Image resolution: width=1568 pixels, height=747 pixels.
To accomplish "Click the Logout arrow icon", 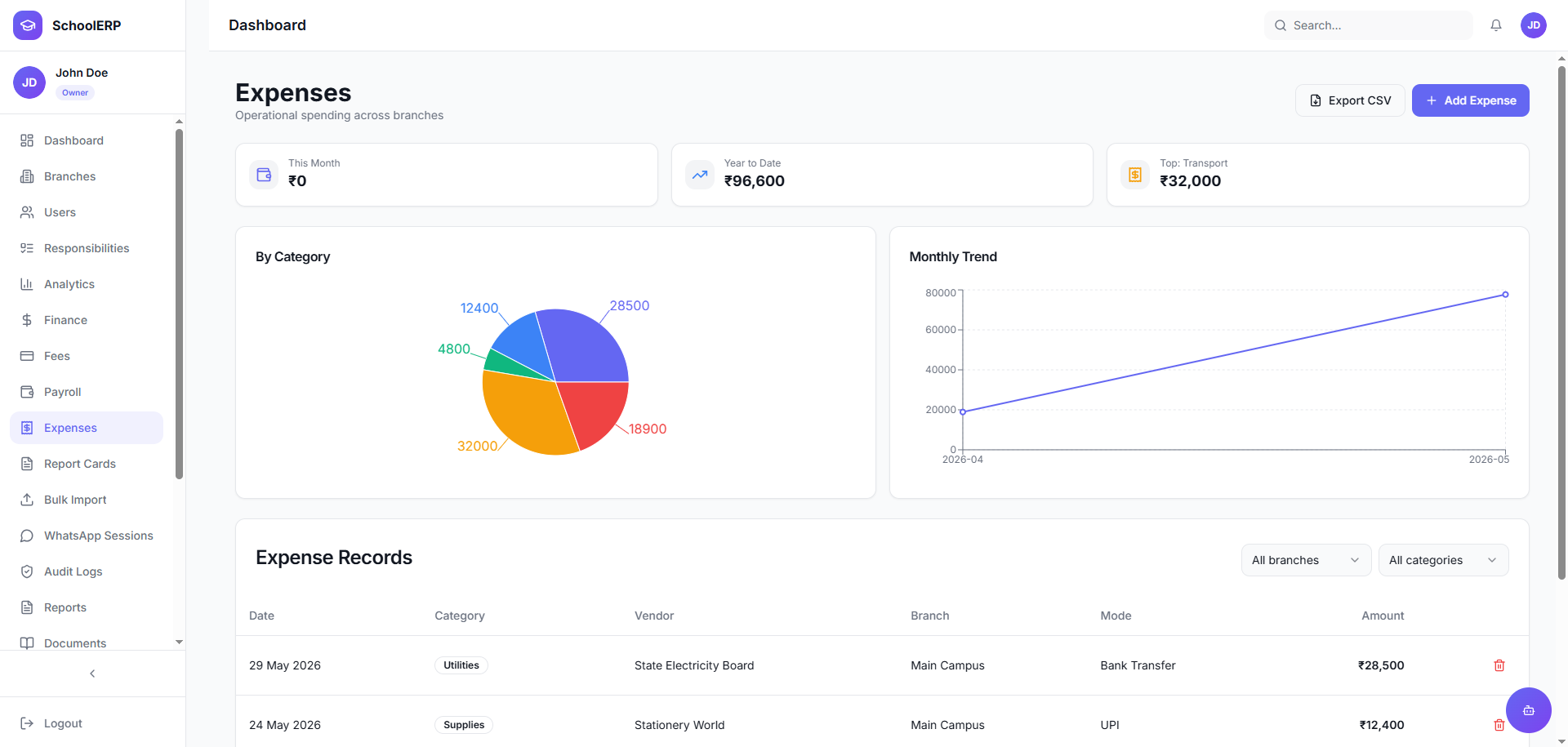I will coord(27,723).
